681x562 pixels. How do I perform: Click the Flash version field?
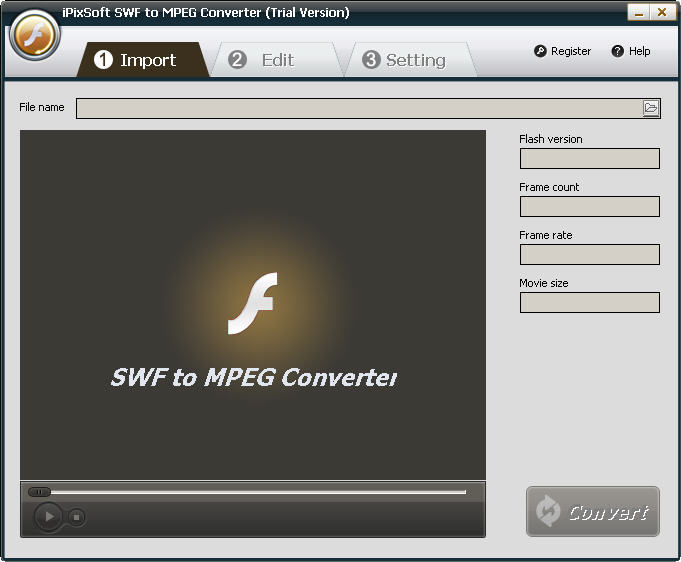pos(590,159)
